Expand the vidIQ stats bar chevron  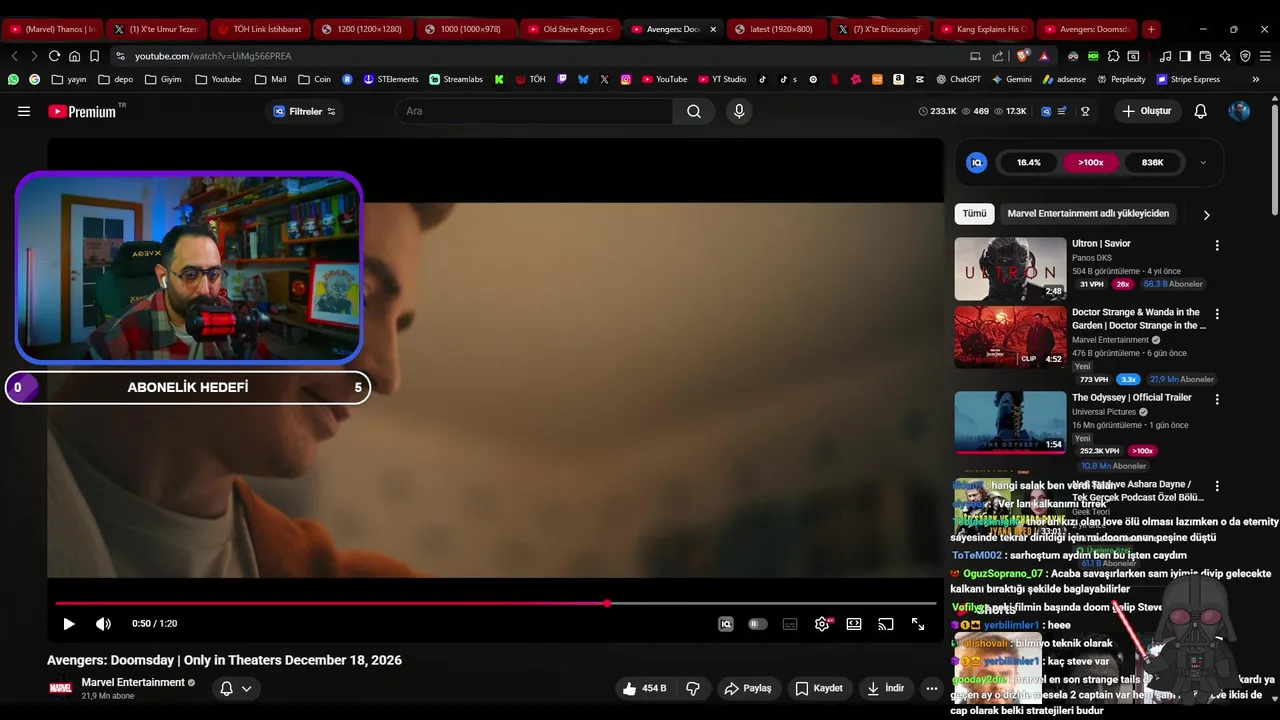click(1203, 162)
